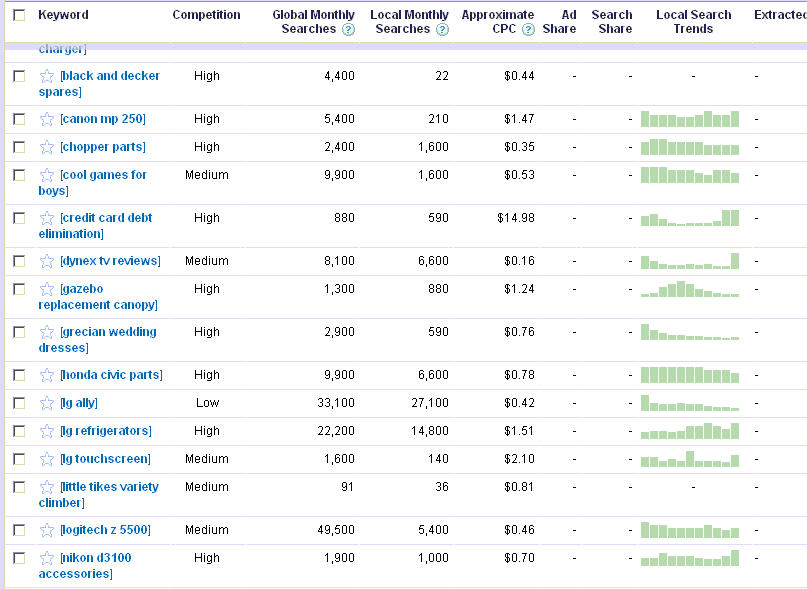Screen dimensions: 807x589
Task: Sort by the Competition column header
Action: tap(206, 15)
